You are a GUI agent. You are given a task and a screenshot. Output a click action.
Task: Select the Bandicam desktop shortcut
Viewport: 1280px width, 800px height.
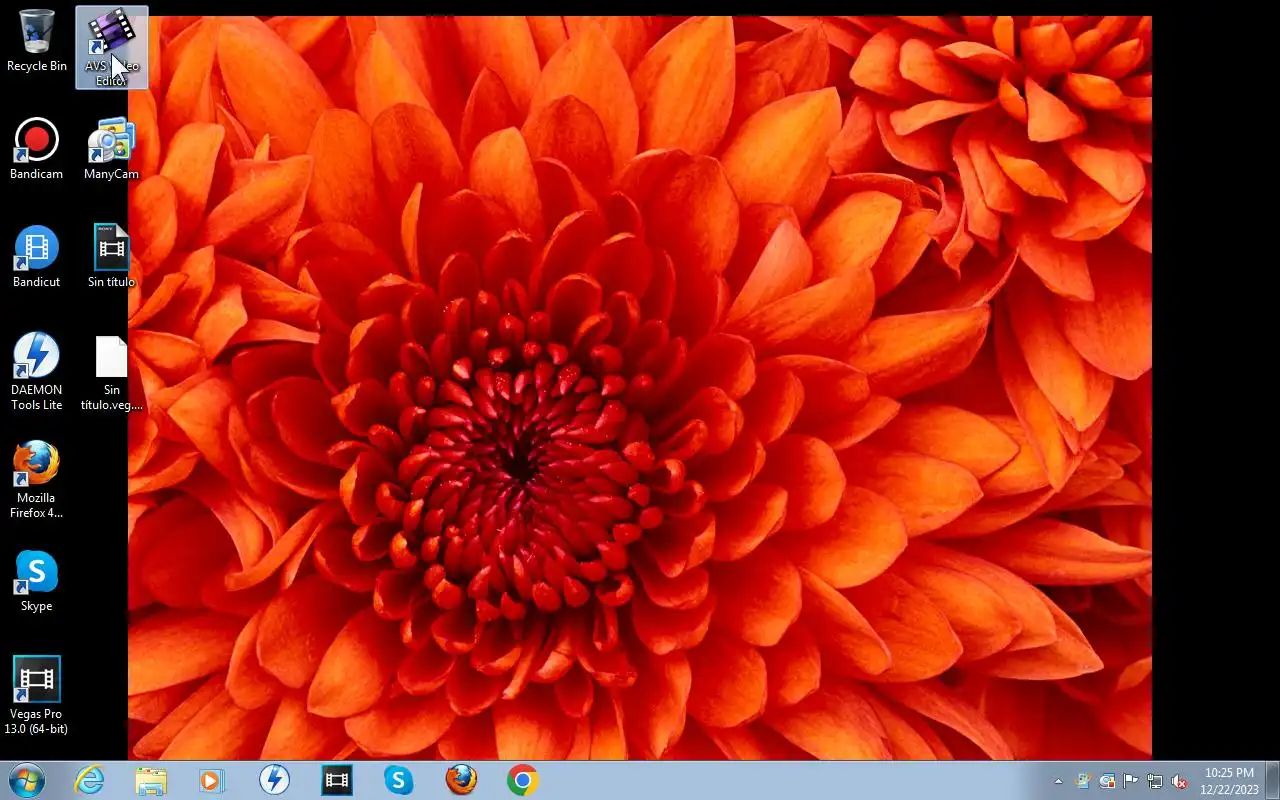[37, 149]
